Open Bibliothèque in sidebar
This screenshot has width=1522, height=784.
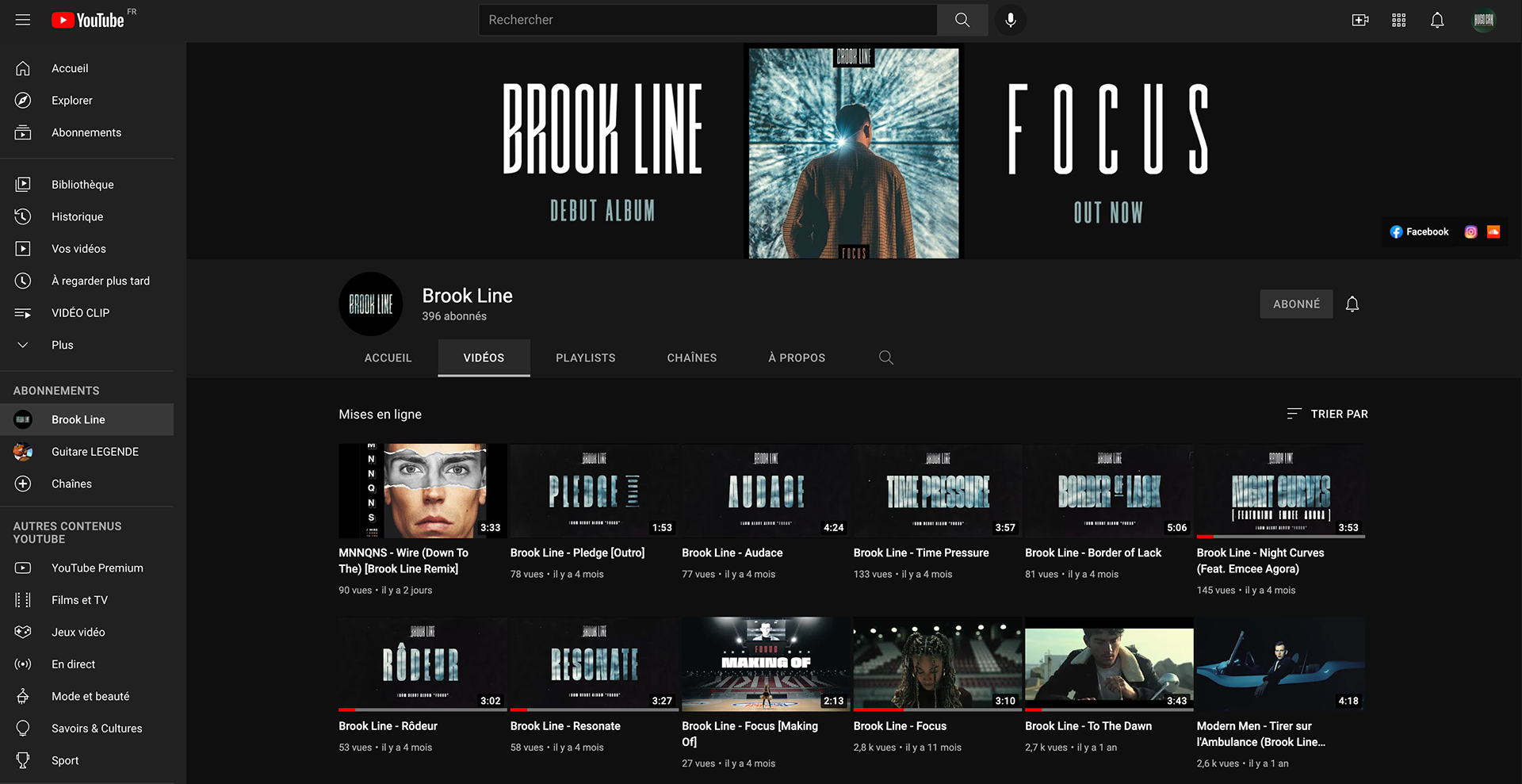click(x=87, y=184)
